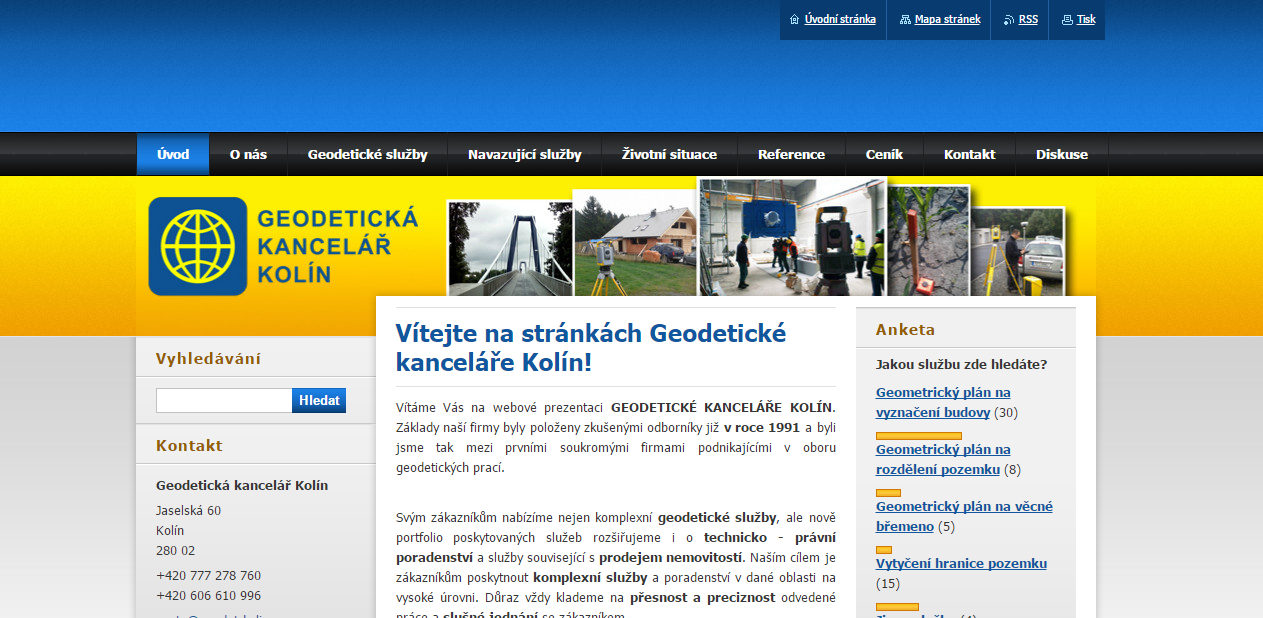Click the printer icon beside Tisk

click(1067, 19)
